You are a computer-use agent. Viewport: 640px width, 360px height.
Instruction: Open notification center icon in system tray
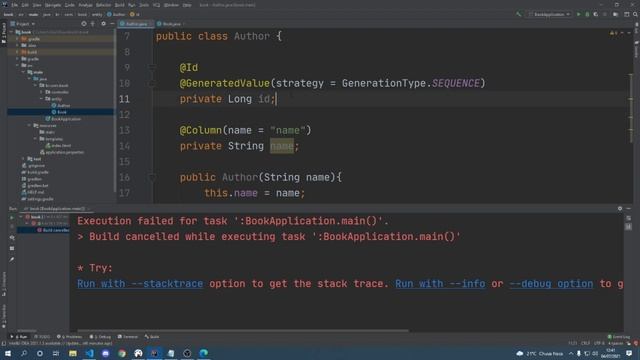(629, 353)
